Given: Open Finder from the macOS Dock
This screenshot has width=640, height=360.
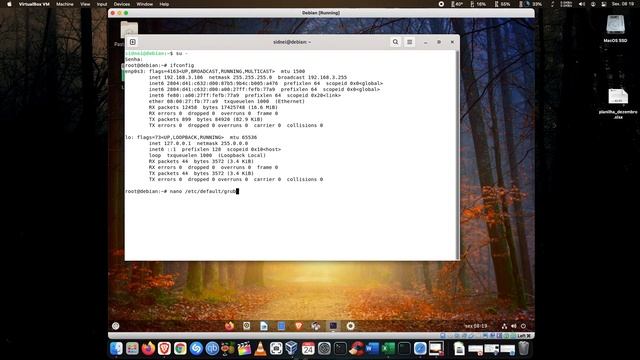Looking at the screenshot, I should point(116,349).
